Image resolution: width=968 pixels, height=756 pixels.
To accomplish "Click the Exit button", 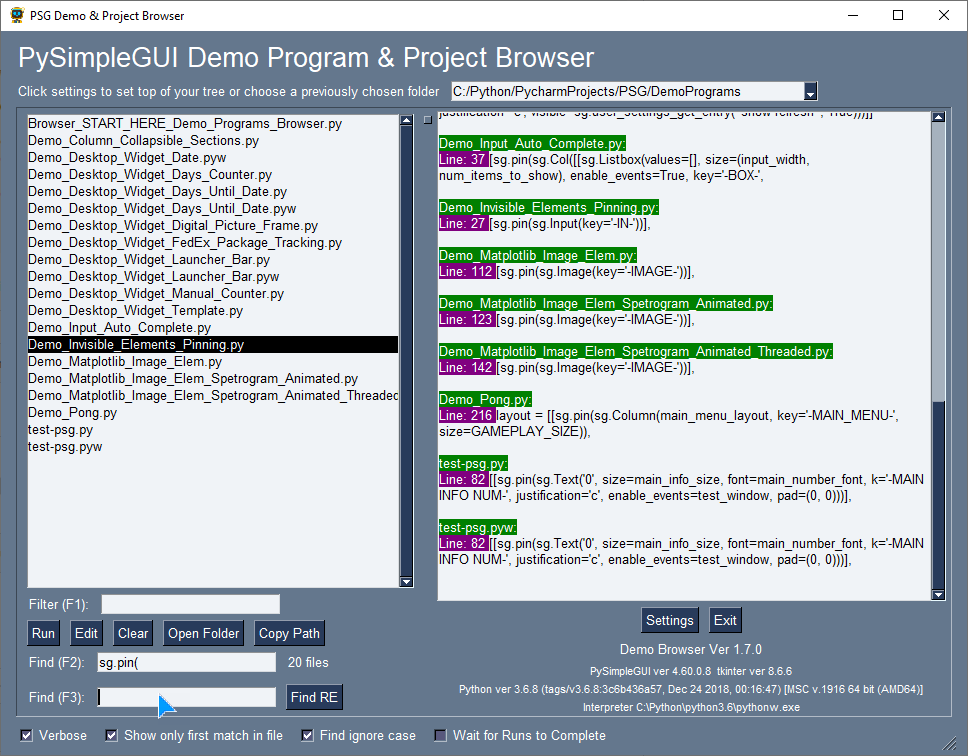I will point(725,620).
